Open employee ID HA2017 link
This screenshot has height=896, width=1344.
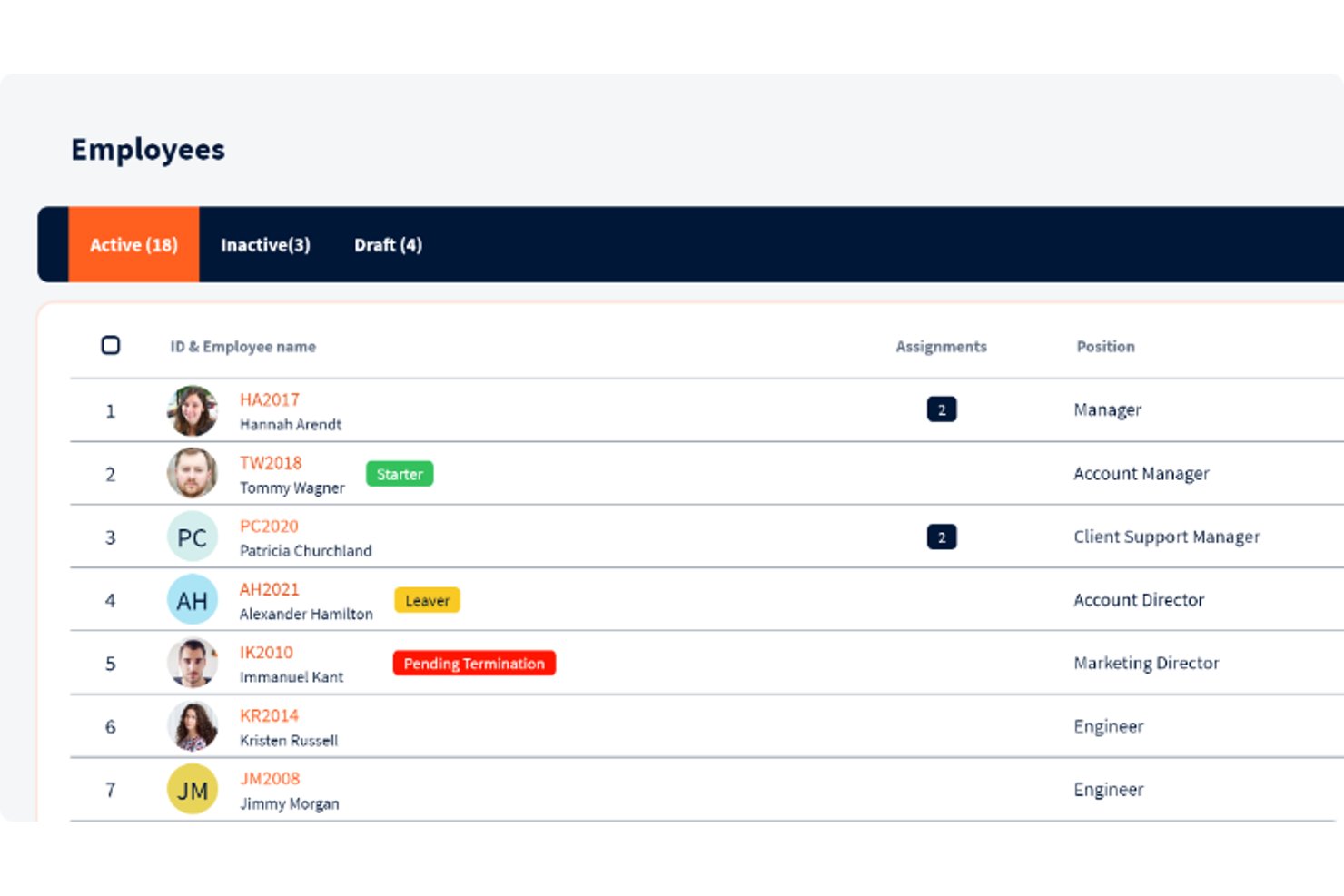(270, 399)
